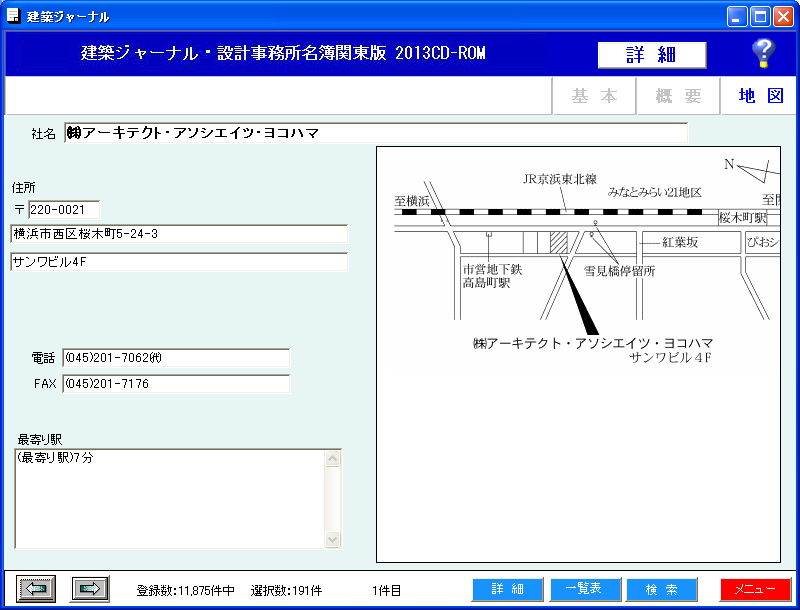Select the 地図 tab
Screen dimensions: 800x610
[760, 96]
